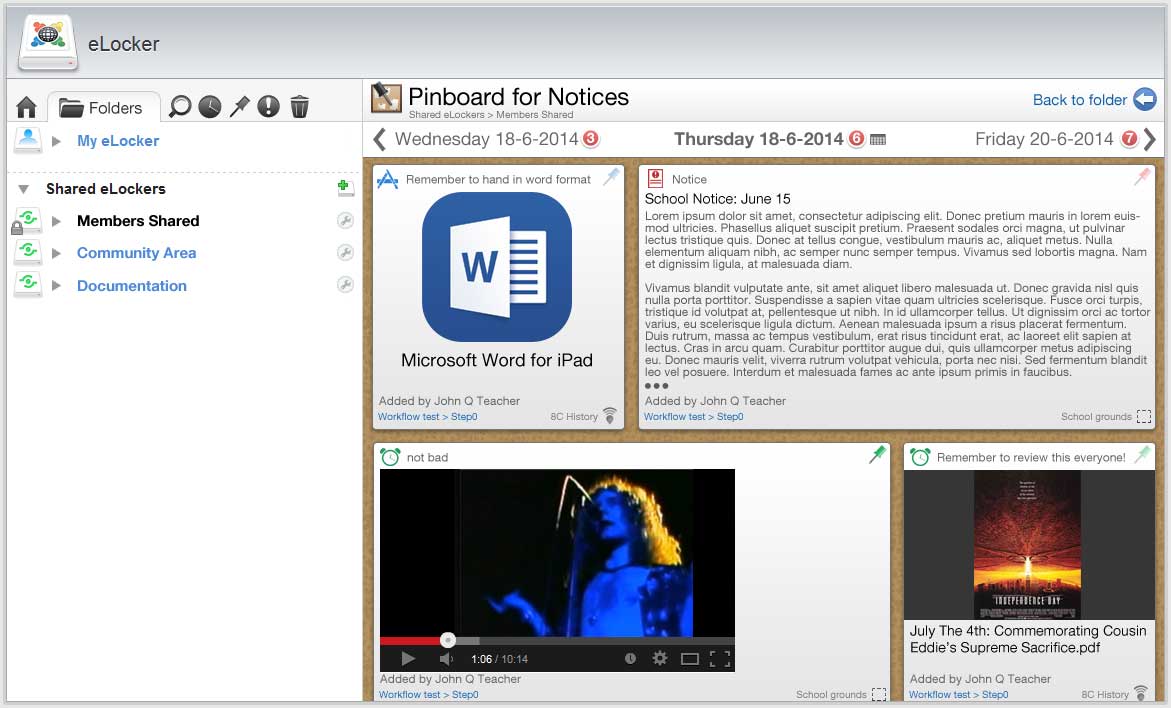The height and width of the screenshot is (708, 1171).
Task: Click the home icon in sidebar
Action: (27, 107)
